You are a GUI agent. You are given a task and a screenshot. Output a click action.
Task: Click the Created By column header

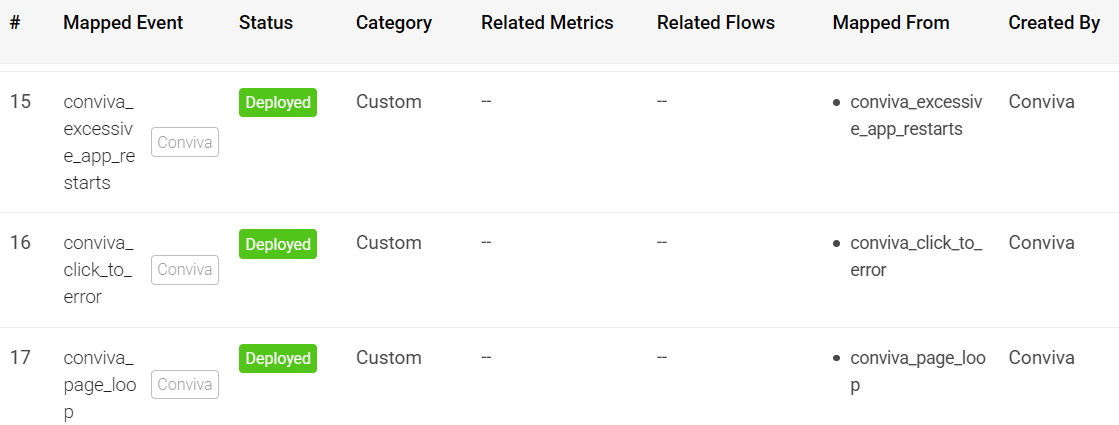pos(1054,23)
